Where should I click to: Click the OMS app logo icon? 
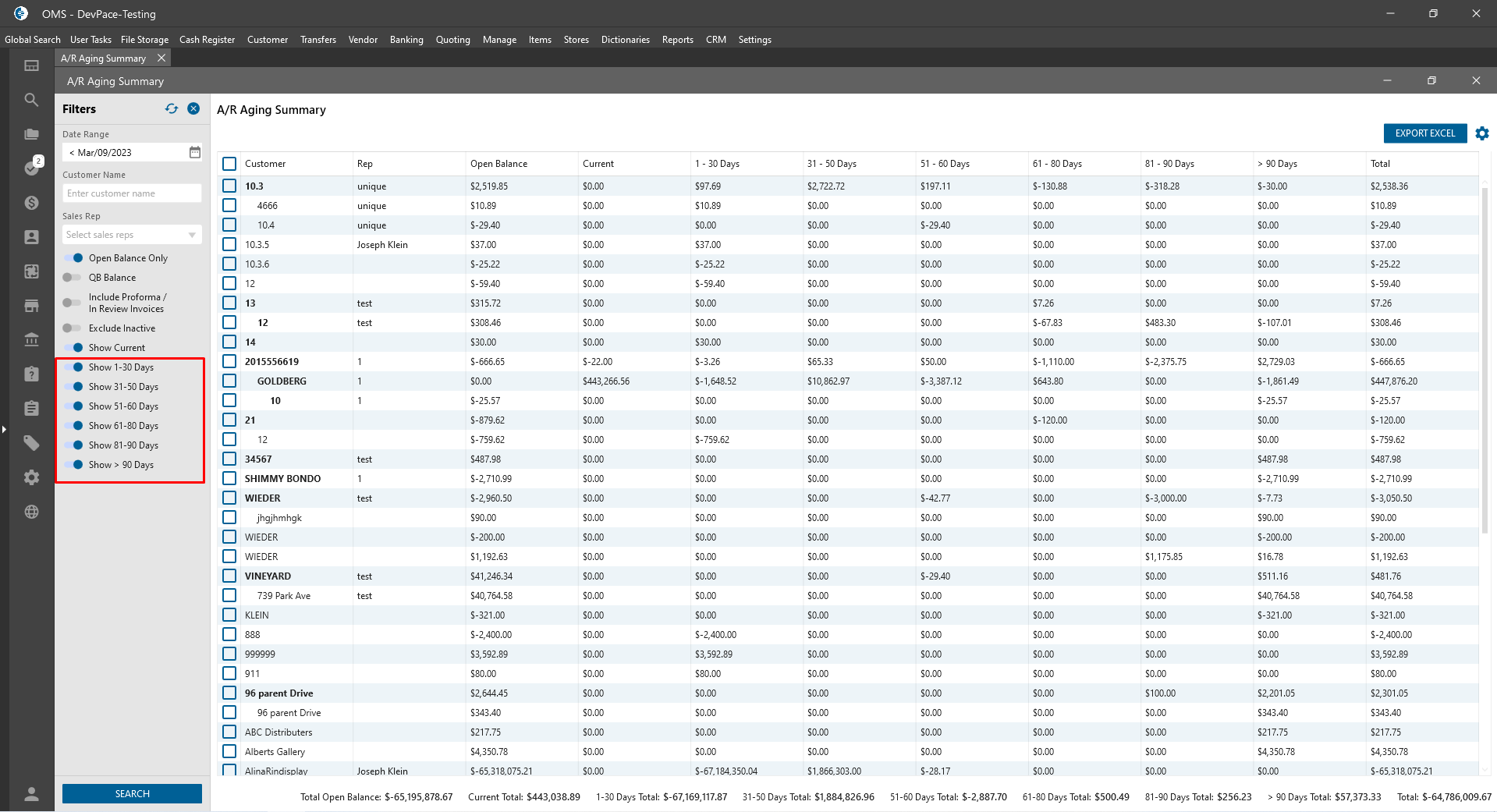coord(21,13)
